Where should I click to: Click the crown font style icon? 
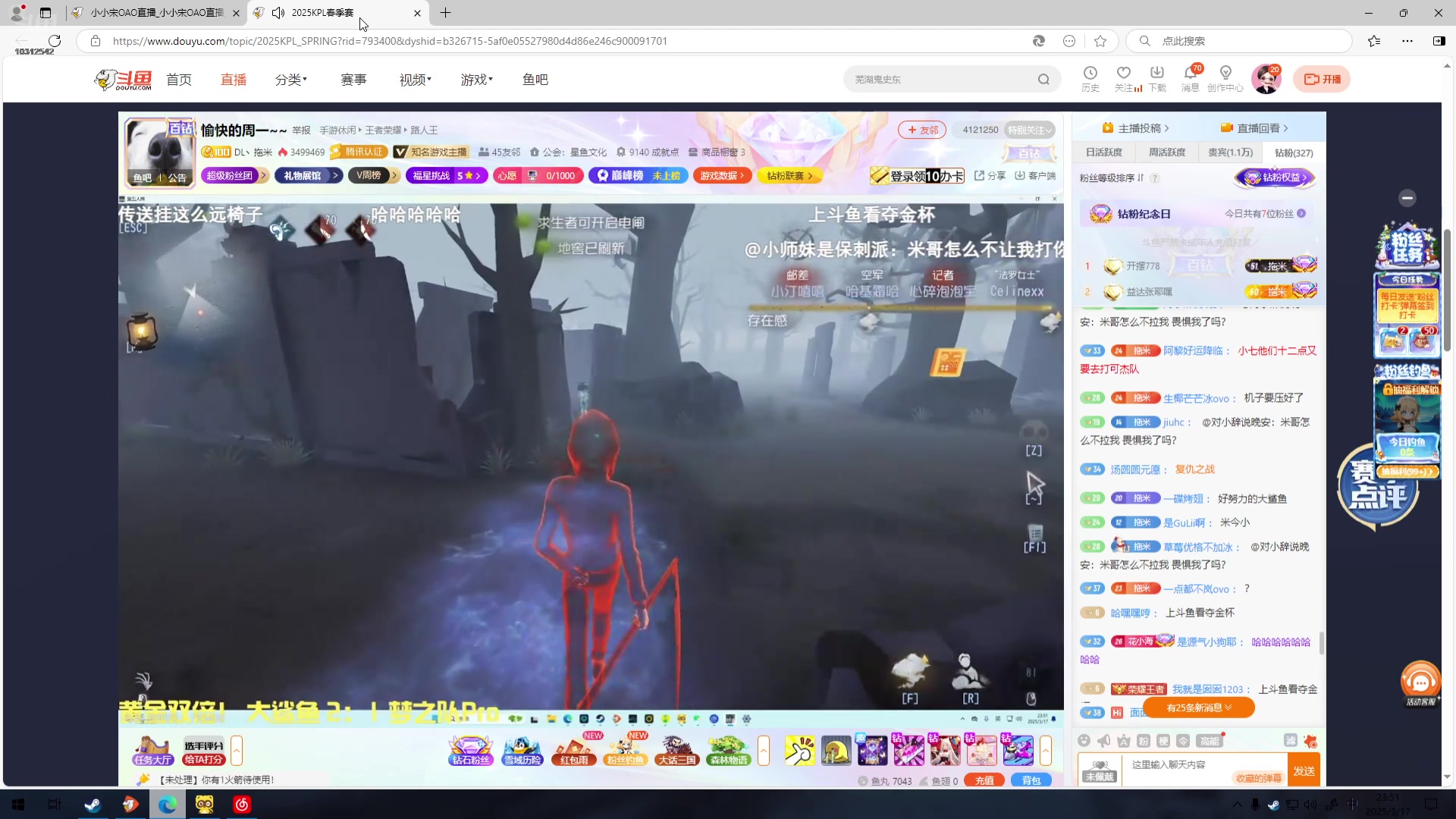point(1124,741)
